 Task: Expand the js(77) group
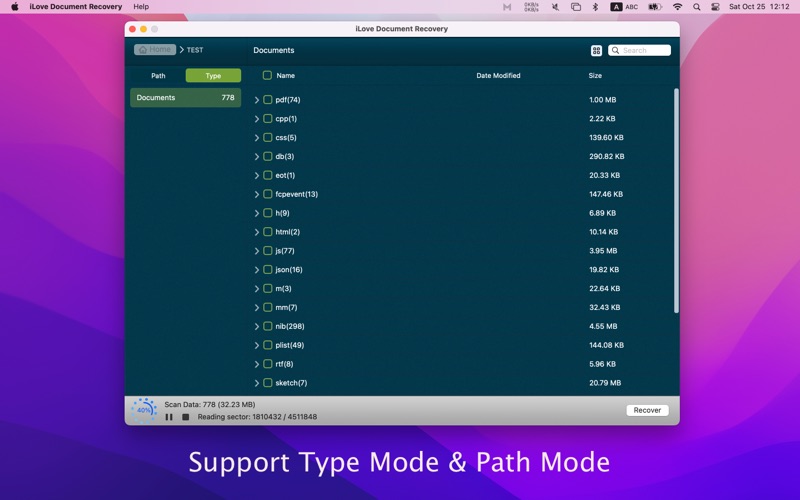click(257, 251)
